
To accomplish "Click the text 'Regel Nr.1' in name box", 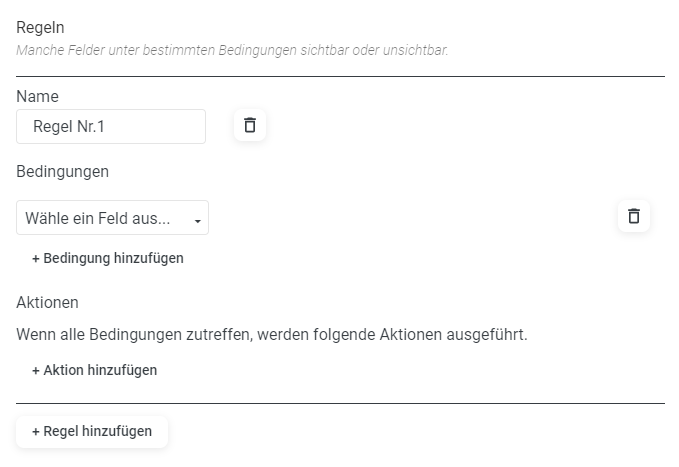I will (x=69, y=126).
